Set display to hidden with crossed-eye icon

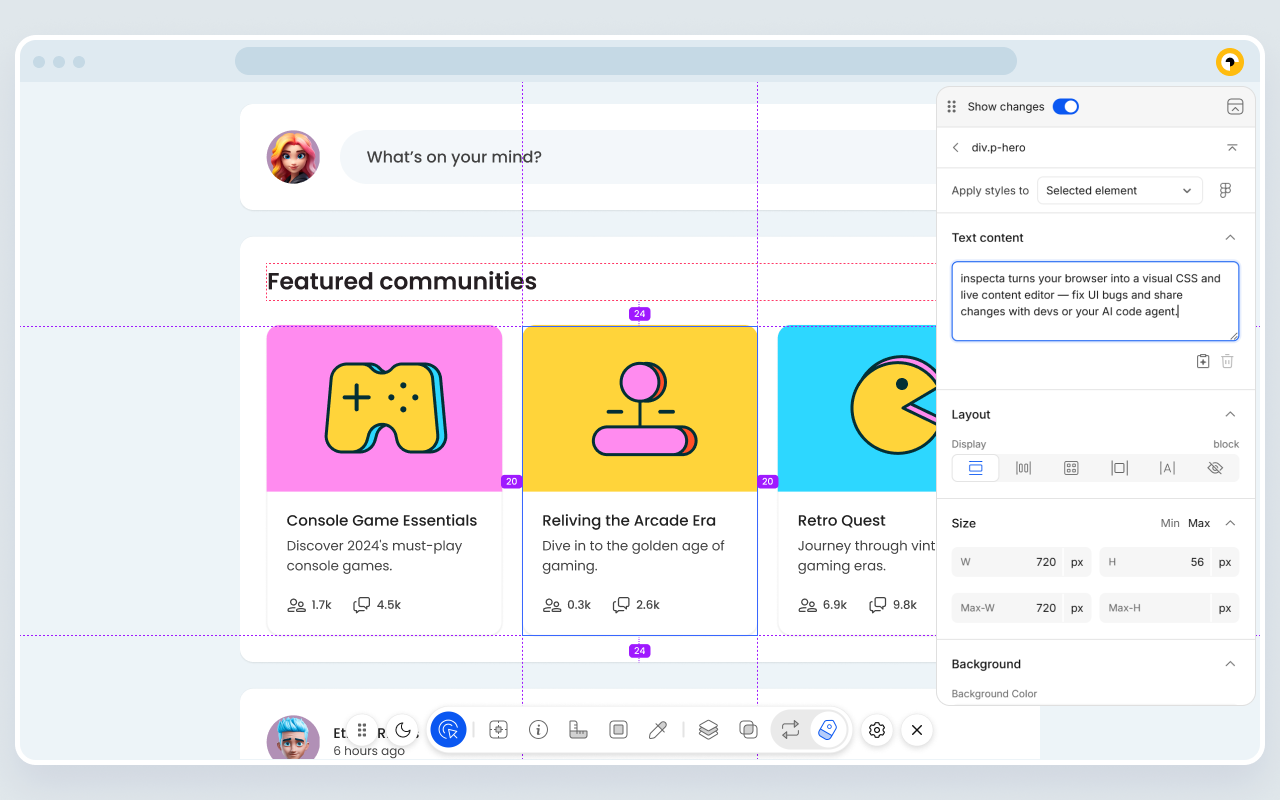(1215, 468)
